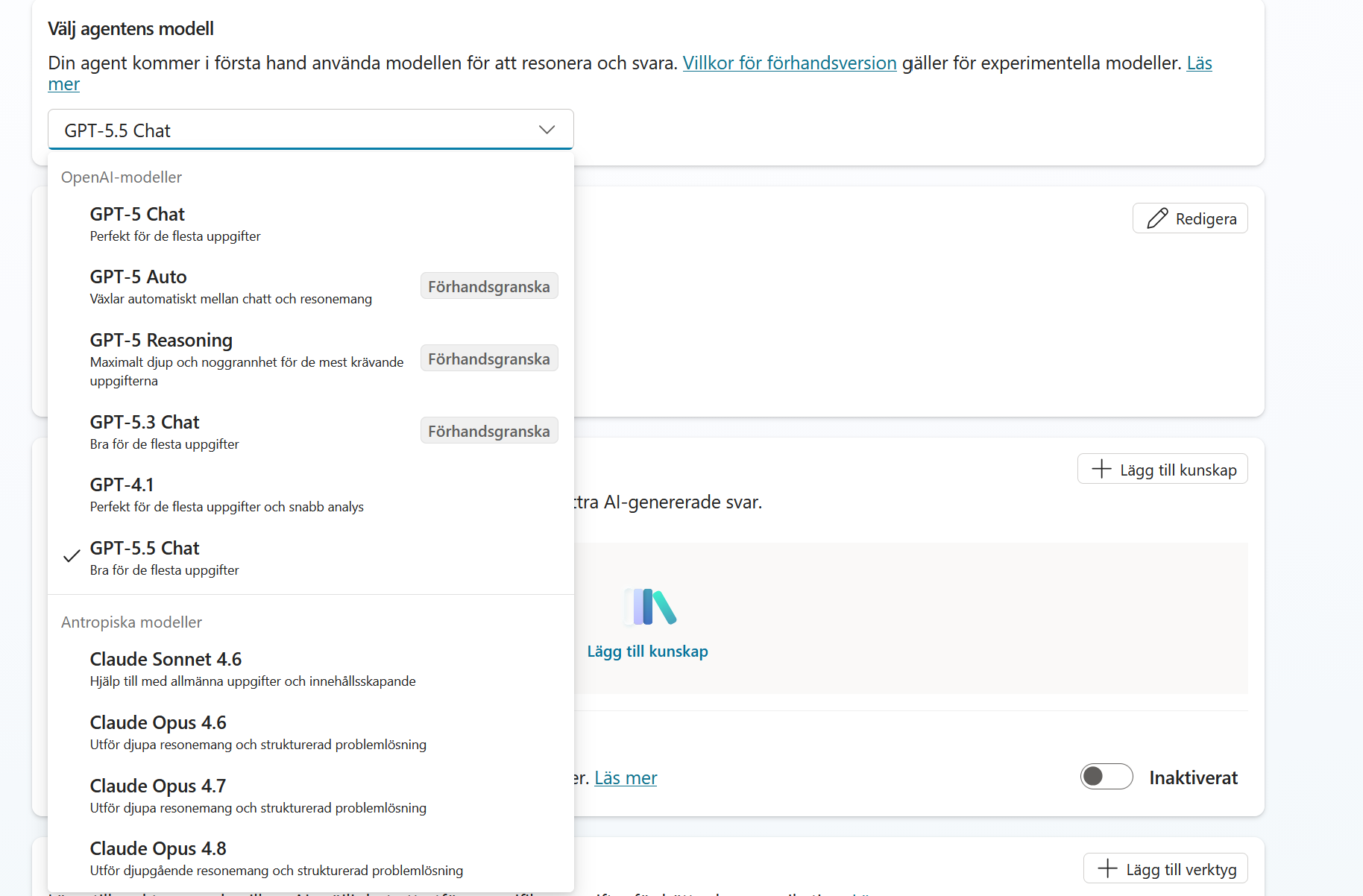Select GPT-5.3 Chat model option
The height and width of the screenshot is (896, 1363).
pos(310,432)
